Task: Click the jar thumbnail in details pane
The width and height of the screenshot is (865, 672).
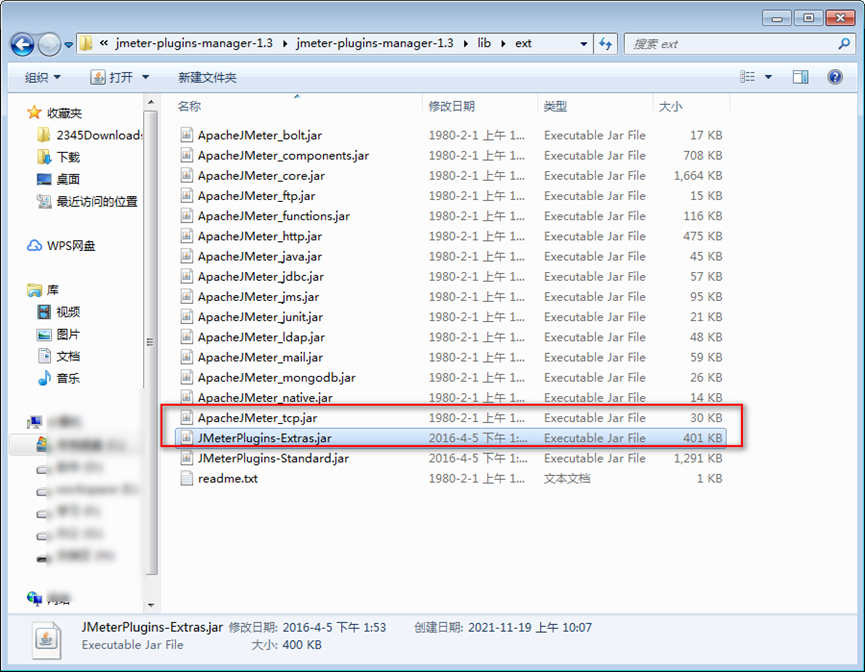Action: click(x=46, y=640)
